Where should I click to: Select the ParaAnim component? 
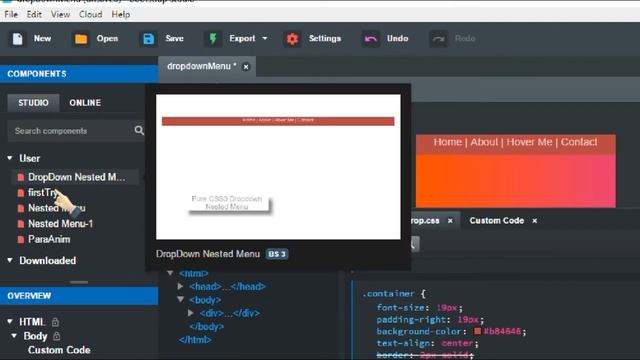point(49,239)
